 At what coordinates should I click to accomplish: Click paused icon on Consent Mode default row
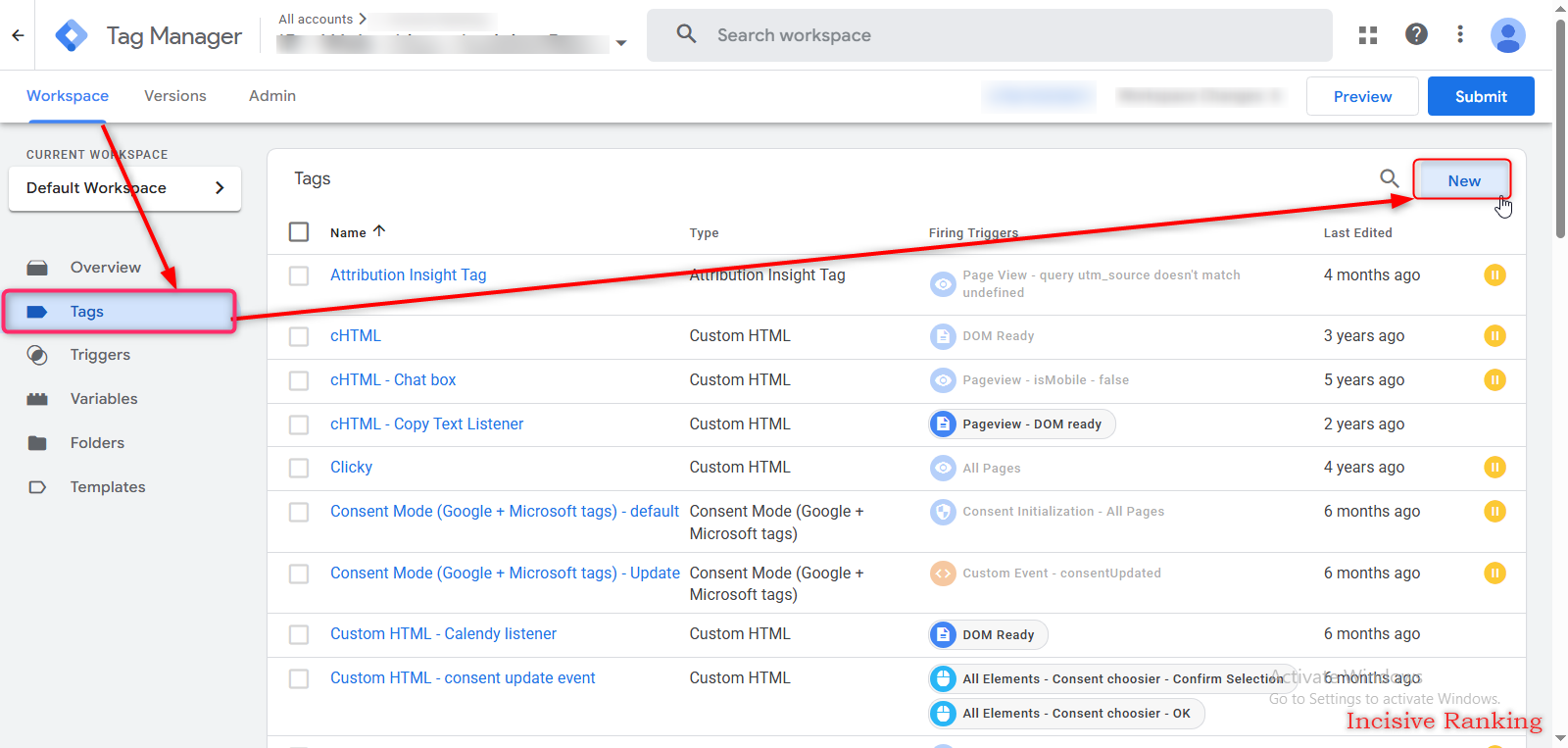coord(1494,512)
